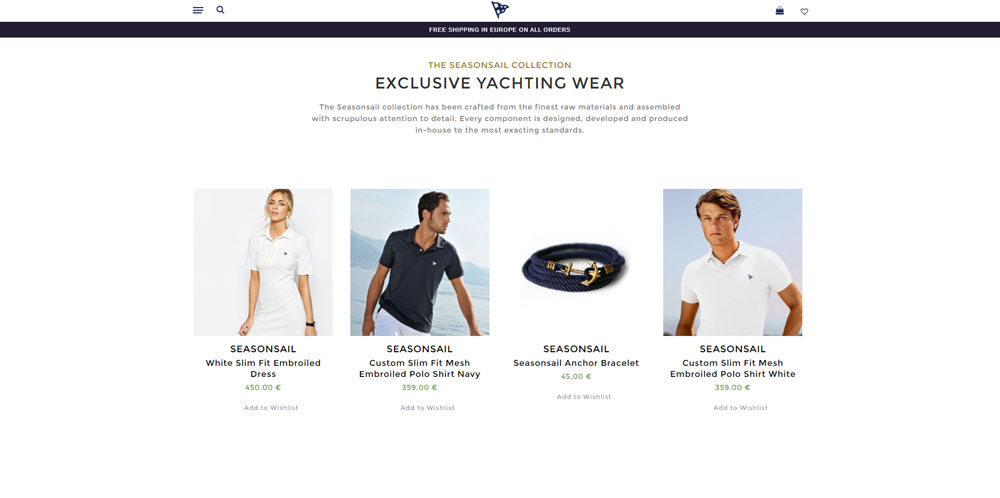Click SEASONSAIL brand above the bracelet

576,349
